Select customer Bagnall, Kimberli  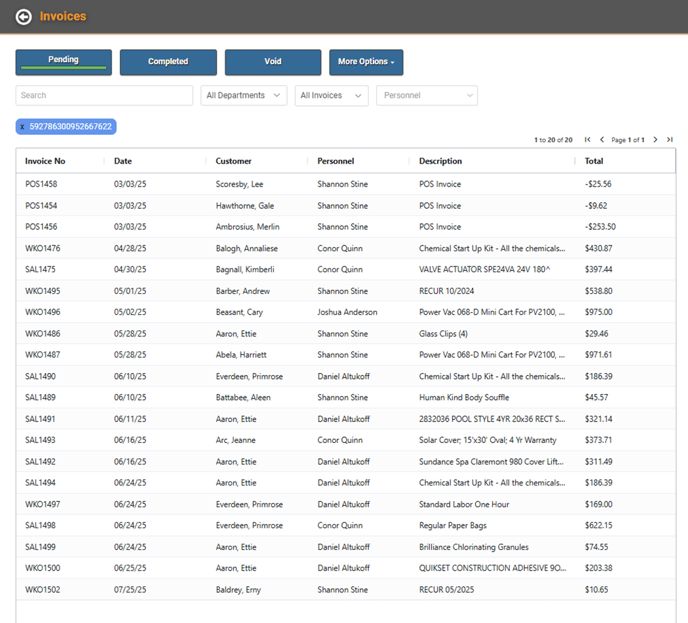[245, 269]
